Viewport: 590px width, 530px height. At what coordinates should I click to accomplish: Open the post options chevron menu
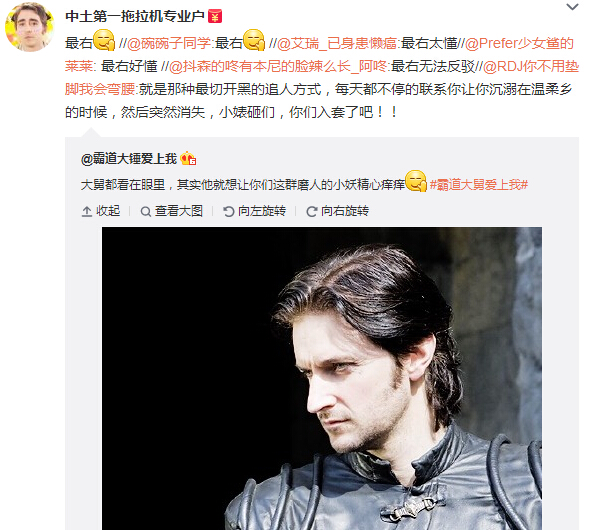click(572, 7)
